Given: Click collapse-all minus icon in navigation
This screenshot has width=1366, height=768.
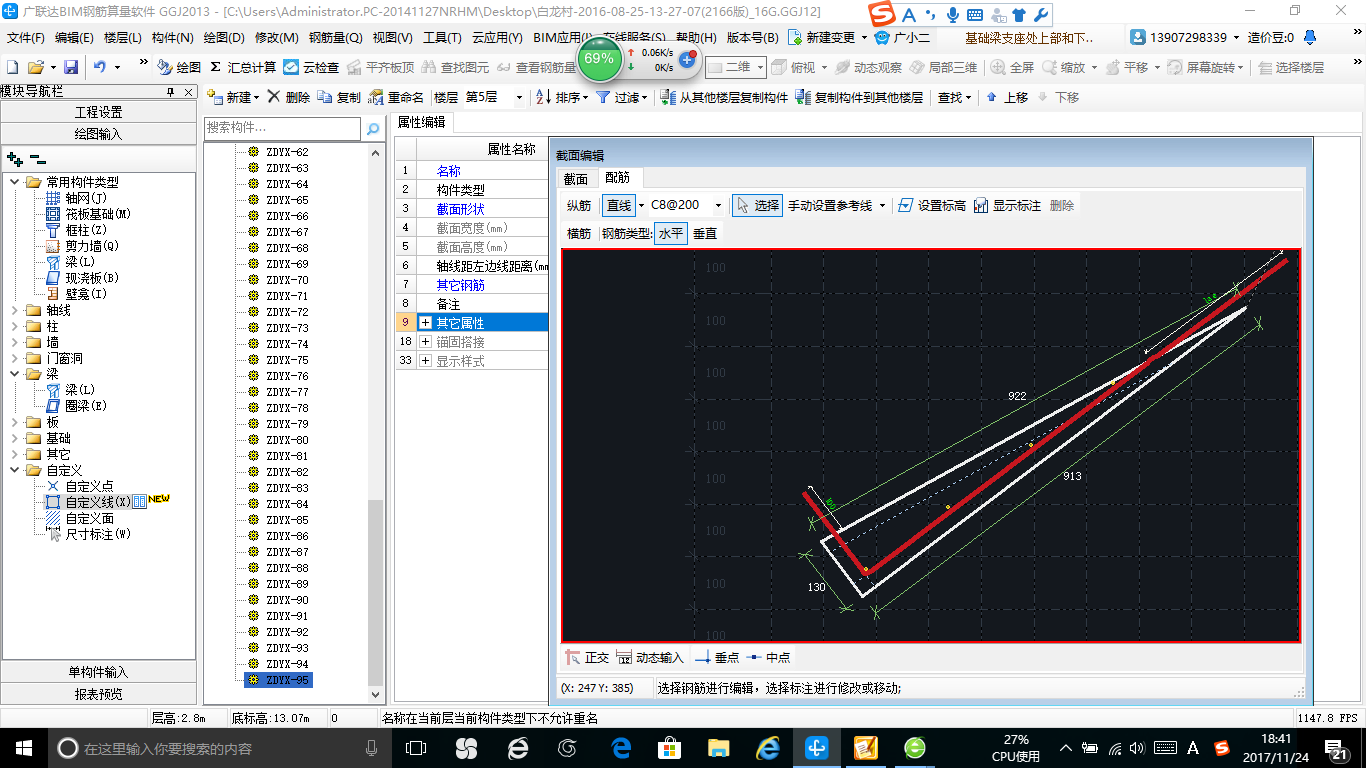Looking at the screenshot, I should [38, 158].
